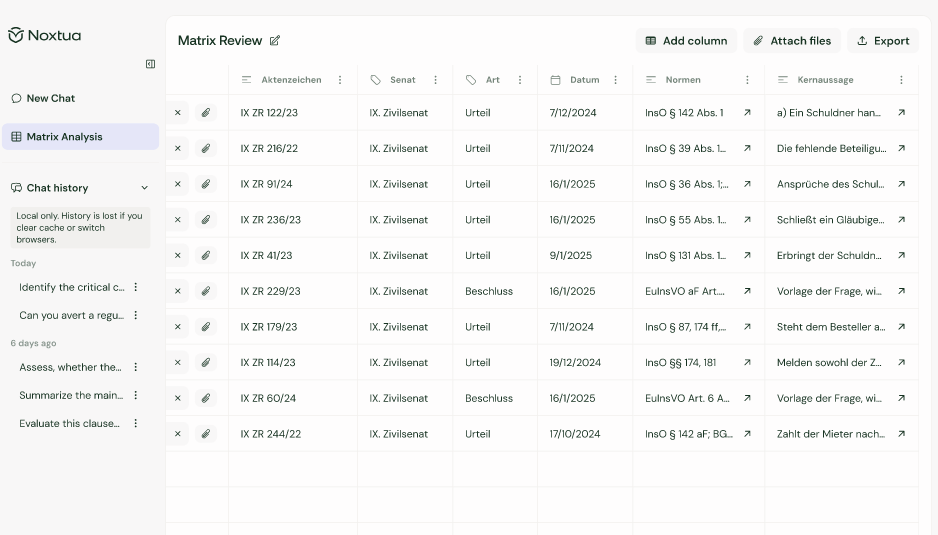Remove row IX ZR 114/23 with X icon
938x535 pixels.
[178, 363]
